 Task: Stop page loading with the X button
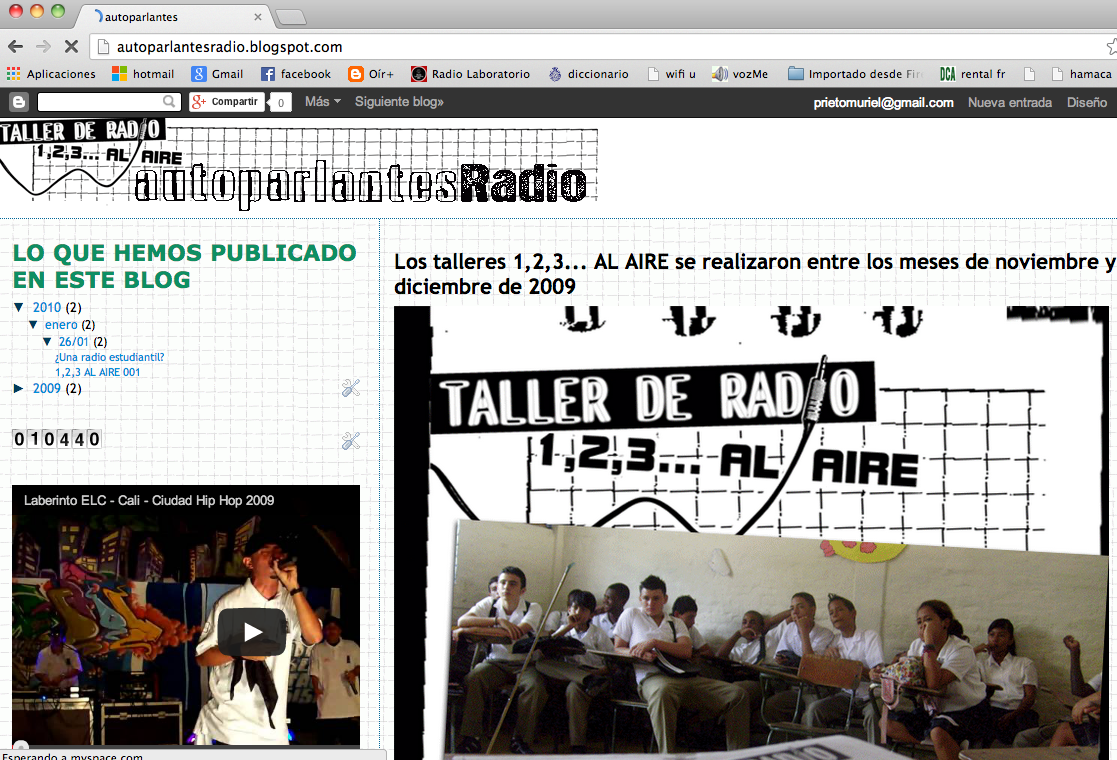pos(71,47)
